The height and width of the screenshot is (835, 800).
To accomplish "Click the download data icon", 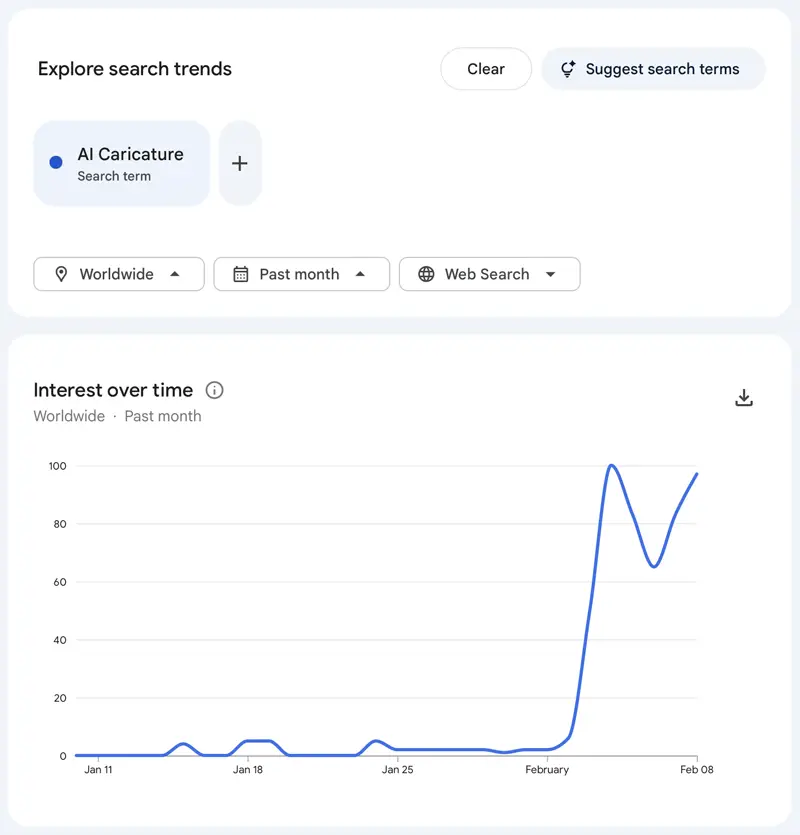I will click(x=744, y=397).
